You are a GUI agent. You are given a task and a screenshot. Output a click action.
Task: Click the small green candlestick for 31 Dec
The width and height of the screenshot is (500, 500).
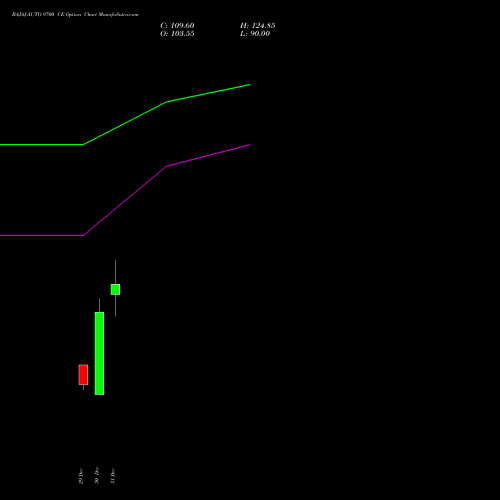coord(115,289)
